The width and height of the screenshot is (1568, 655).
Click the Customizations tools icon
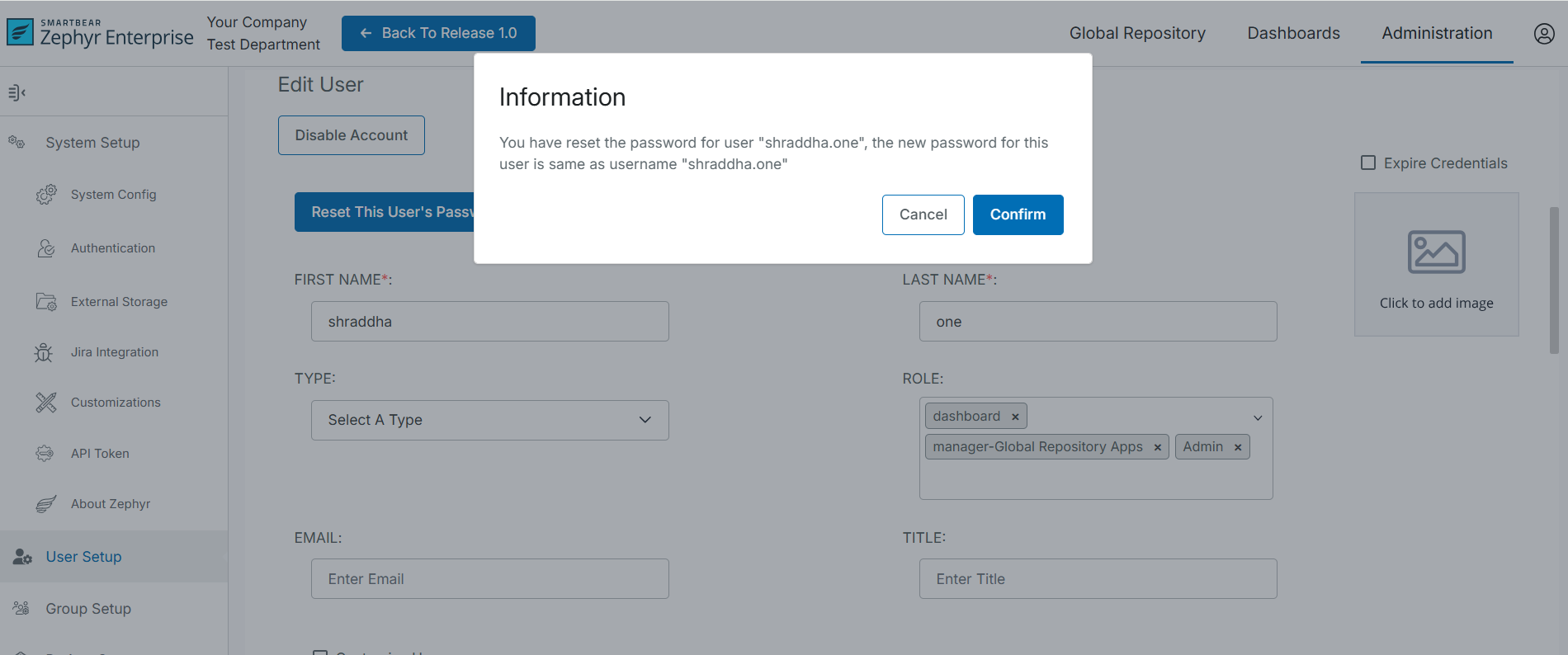(x=46, y=403)
